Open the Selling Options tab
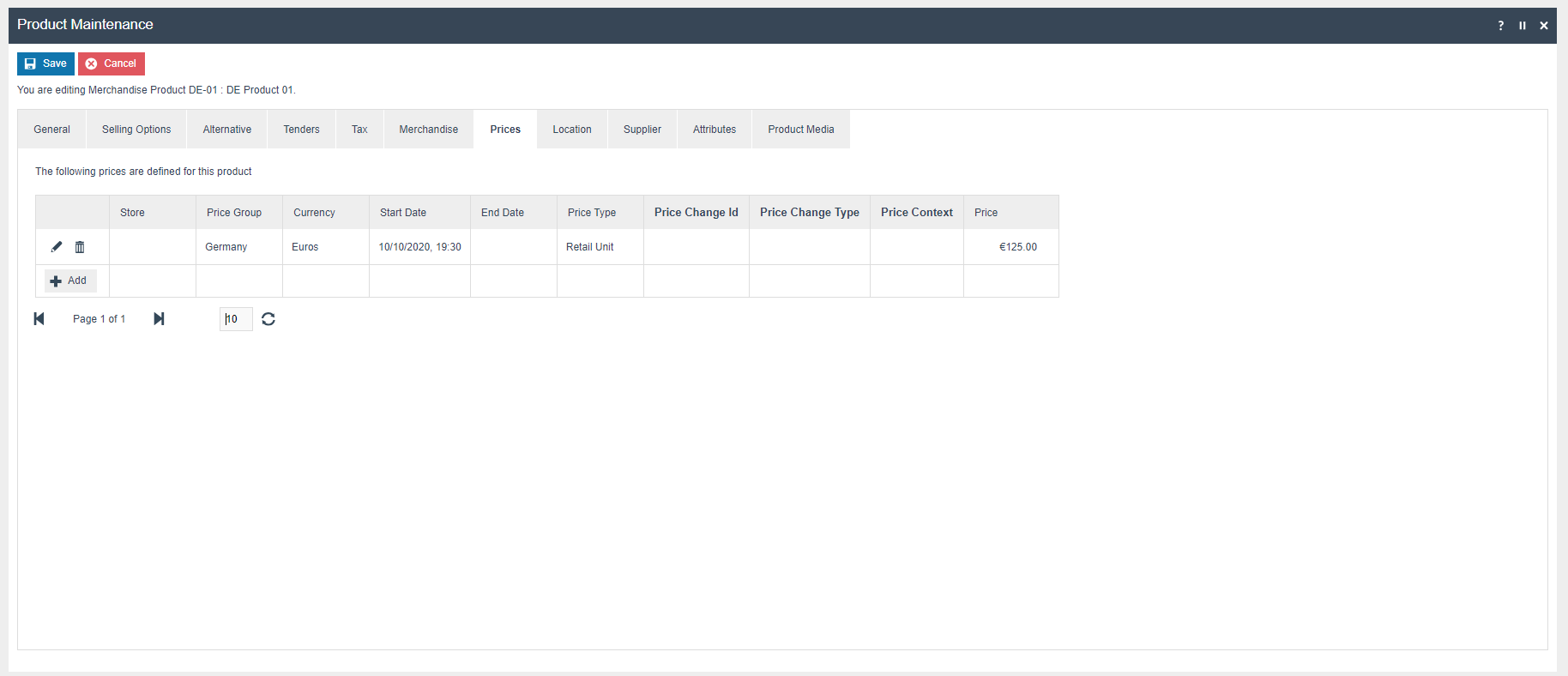 pyautogui.click(x=136, y=130)
